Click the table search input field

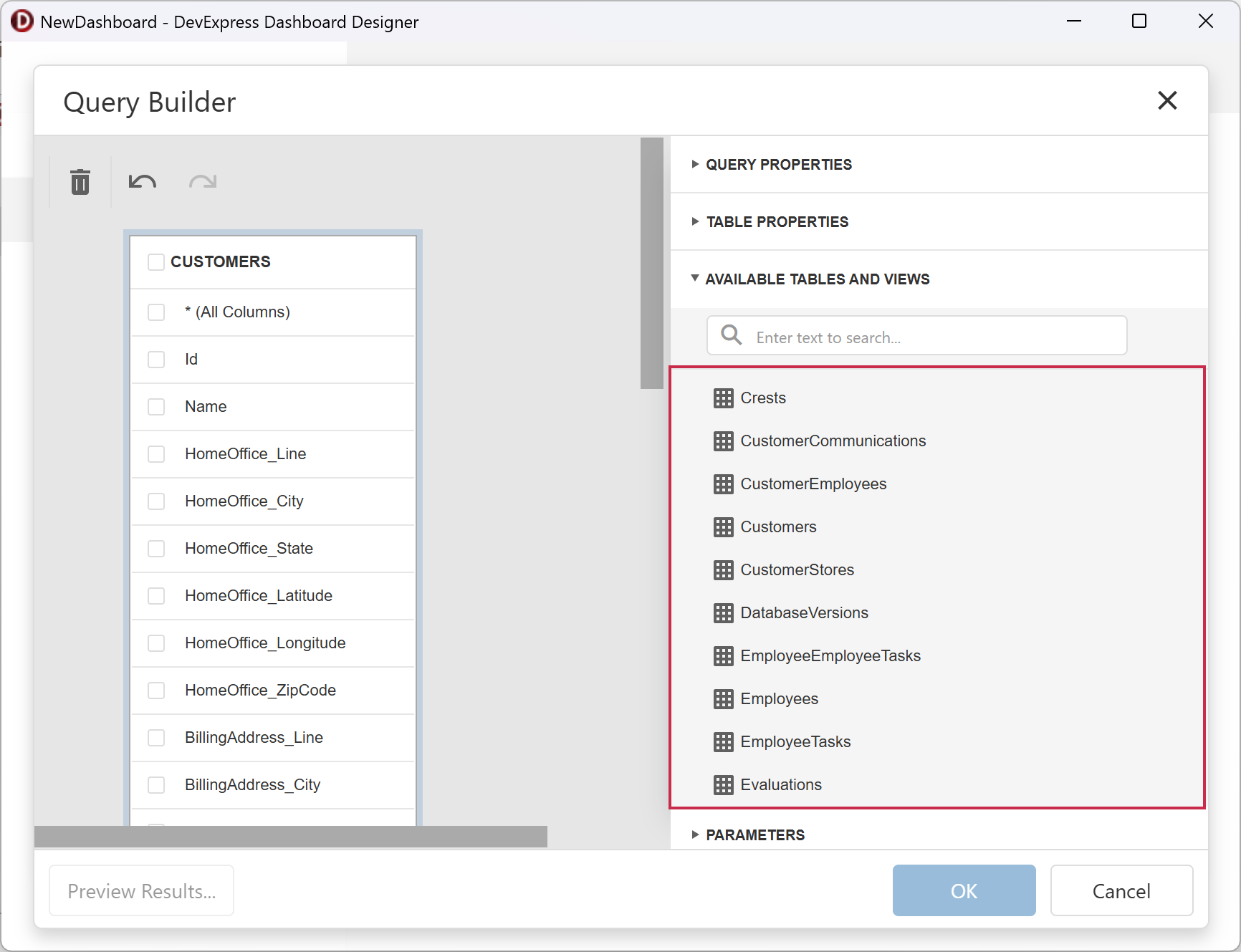pos(916,335)
